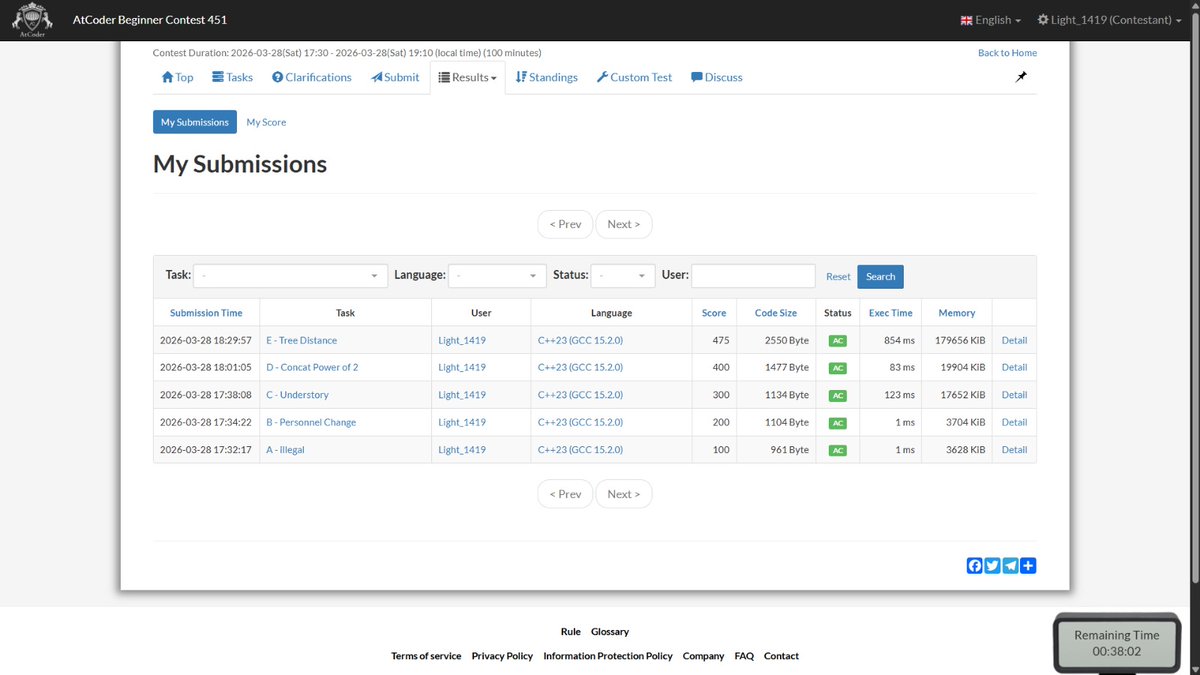This screenshot has height=675, width=1200.
Task: Click the C++23 language link in Understory row
Action: (580, 395)
